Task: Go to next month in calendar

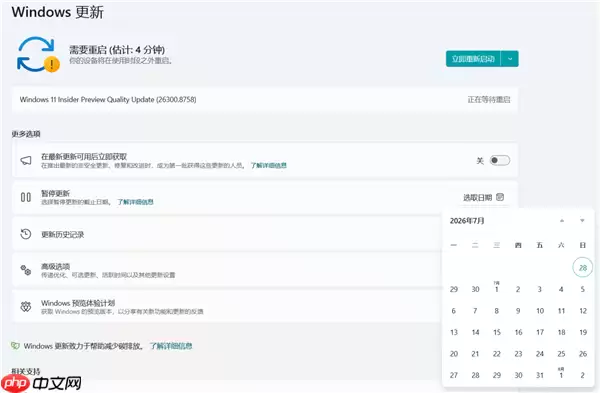Action: (x=582, y=221)
